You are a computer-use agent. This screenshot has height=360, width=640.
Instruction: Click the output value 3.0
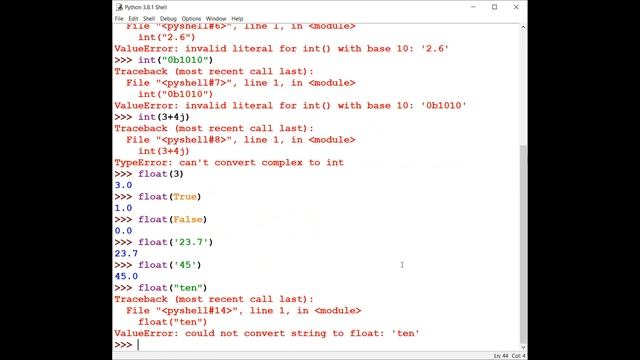click(123, 185)
